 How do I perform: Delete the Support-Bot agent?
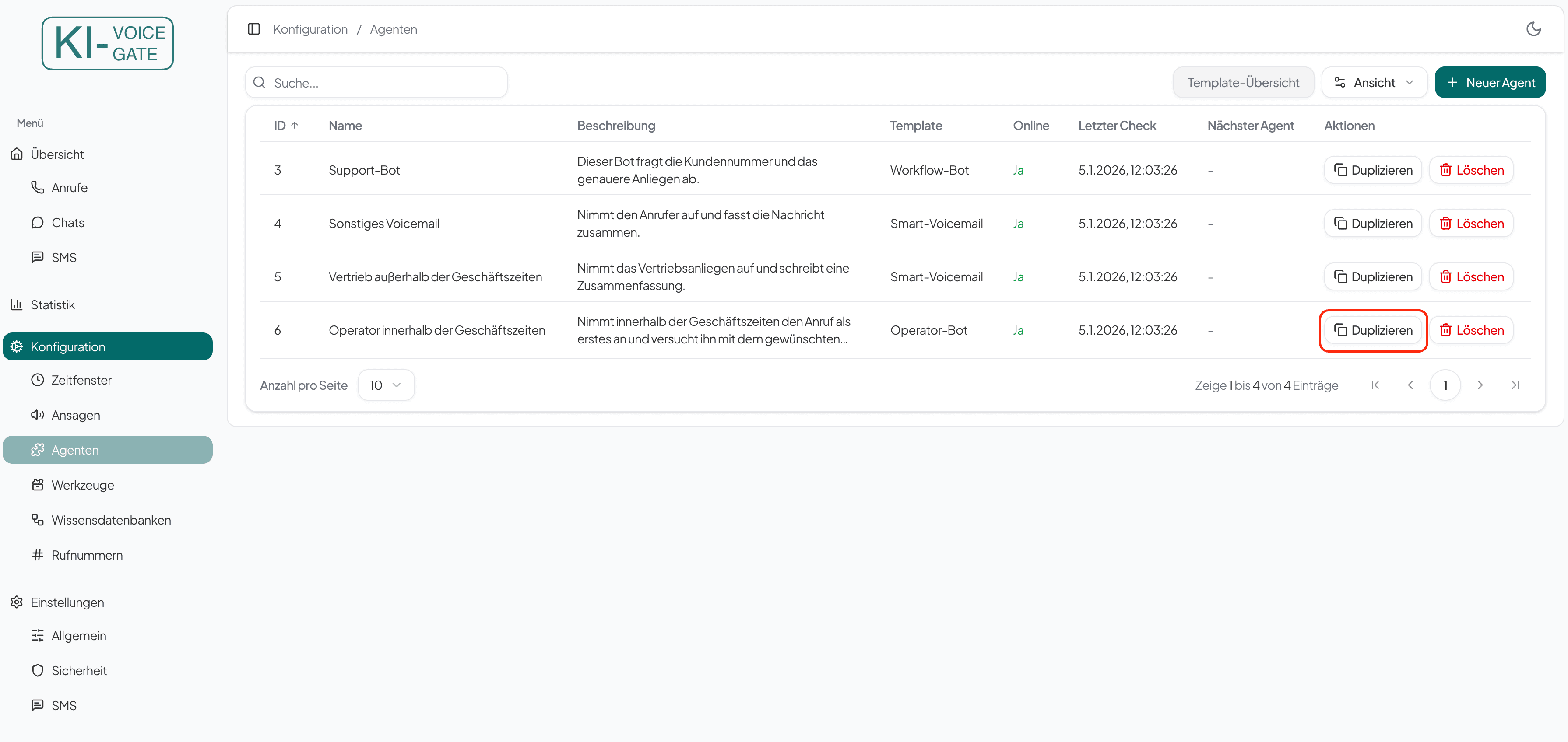1471,170
